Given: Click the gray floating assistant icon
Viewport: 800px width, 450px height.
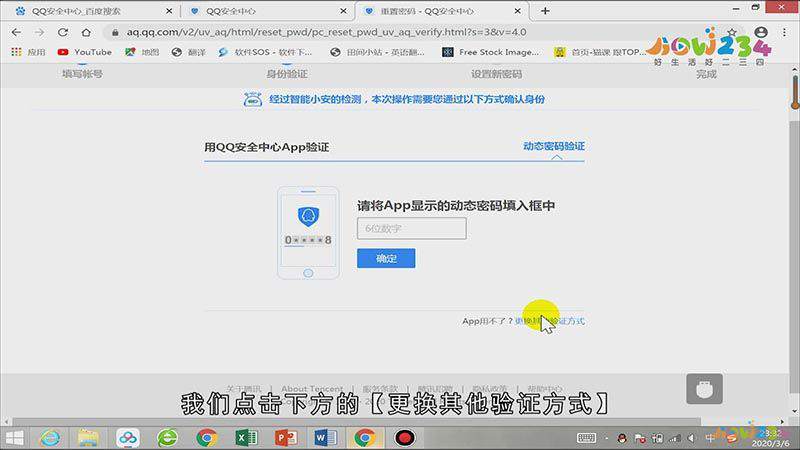Looking at the screenshot, I should click(704, 389).
